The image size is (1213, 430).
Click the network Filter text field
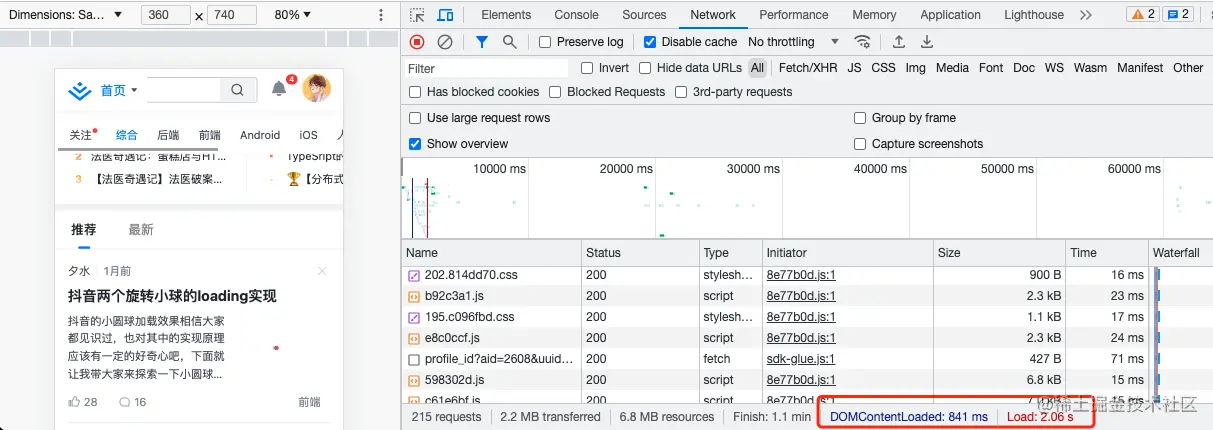click(x=486, y=68)
